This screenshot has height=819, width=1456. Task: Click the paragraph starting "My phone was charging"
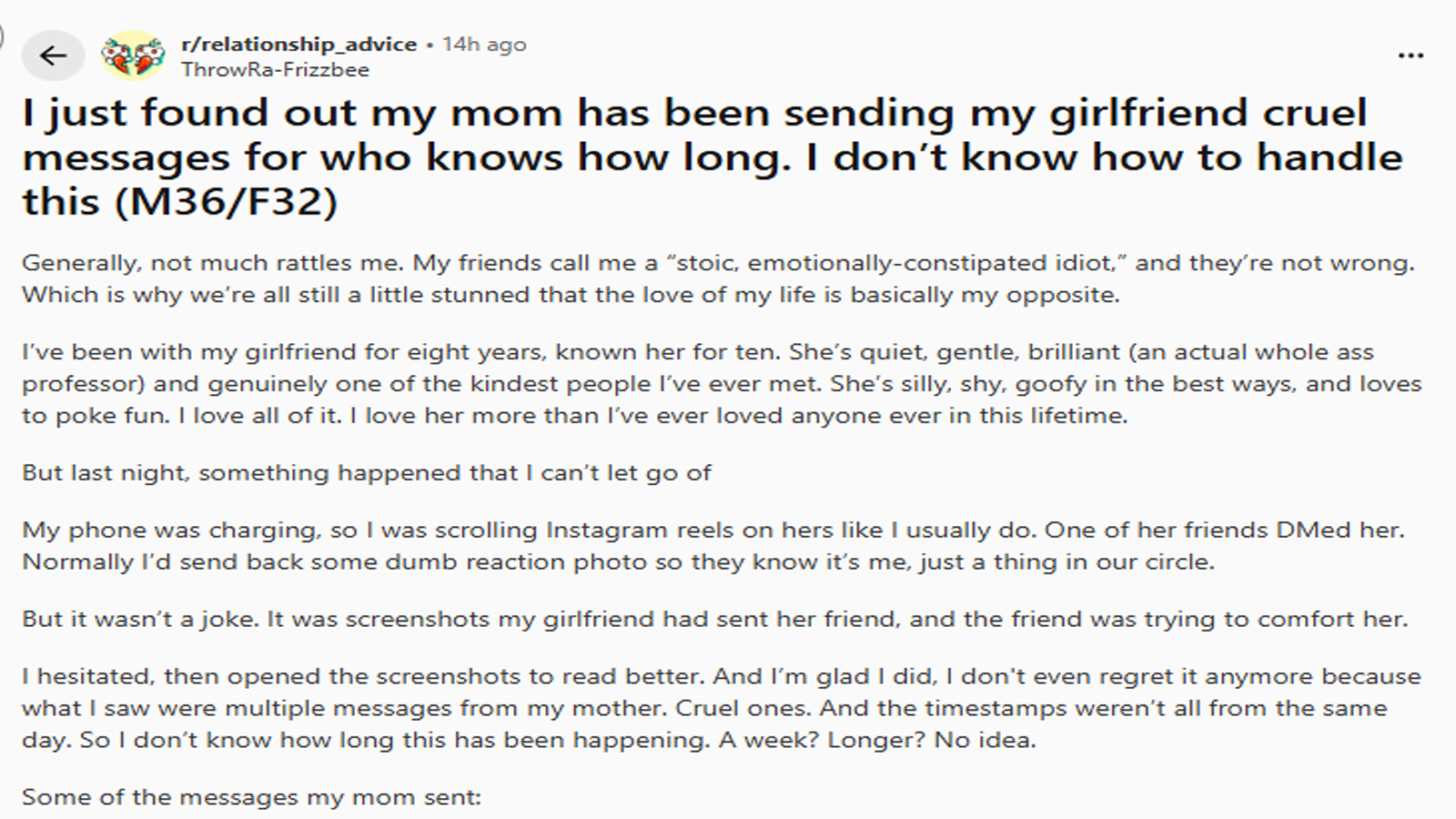(x=712, y=545)
